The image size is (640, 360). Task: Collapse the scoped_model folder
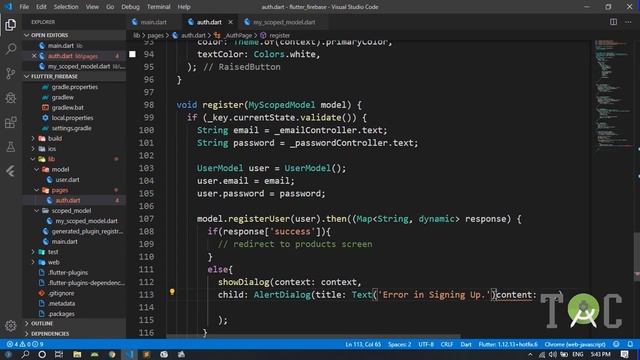pyautogui.click(x=36, y=211)
